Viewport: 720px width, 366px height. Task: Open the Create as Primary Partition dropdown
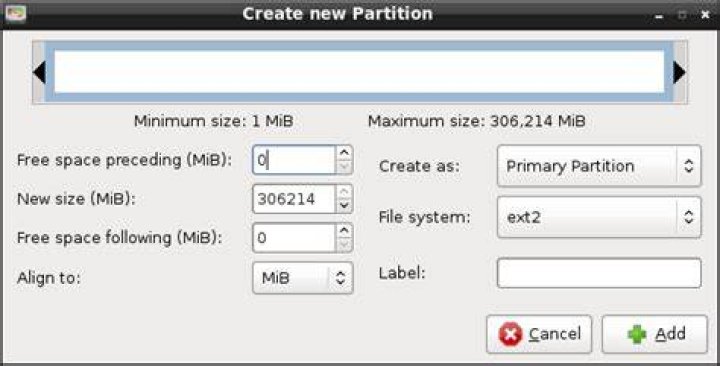pyautogui.click(x=599, y=166)
